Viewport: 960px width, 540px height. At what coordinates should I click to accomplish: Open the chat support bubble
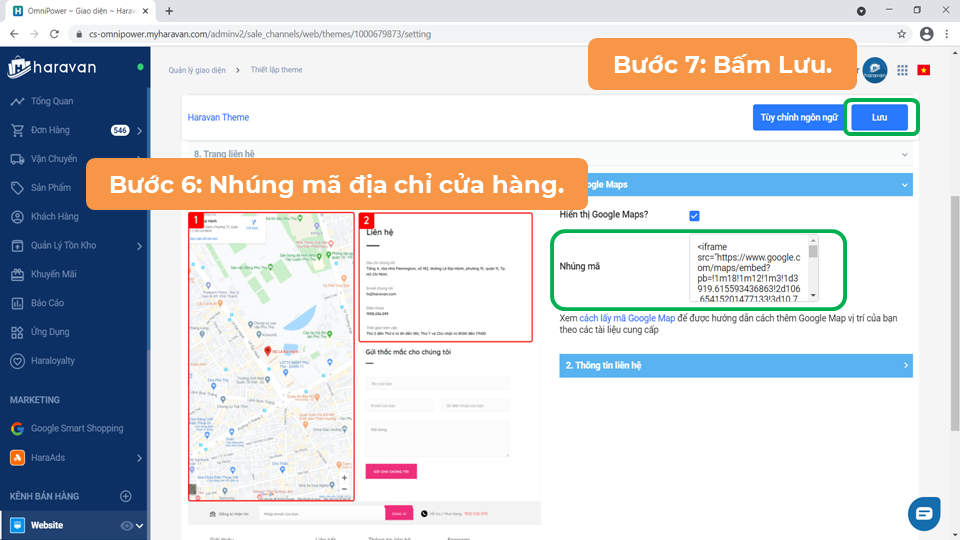click(x=923, y=513)
